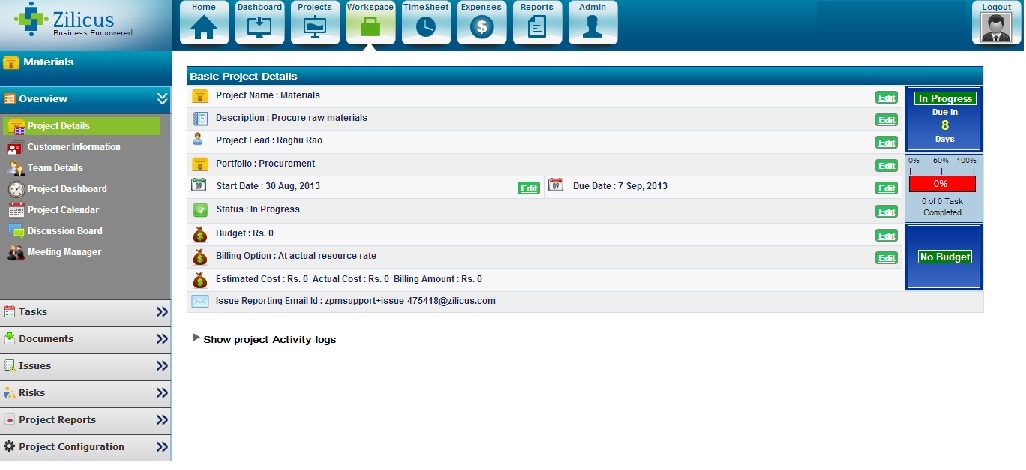This screenshot has width=1026, height=470.
Task: Click the No Budget status box
Action: 945,257
